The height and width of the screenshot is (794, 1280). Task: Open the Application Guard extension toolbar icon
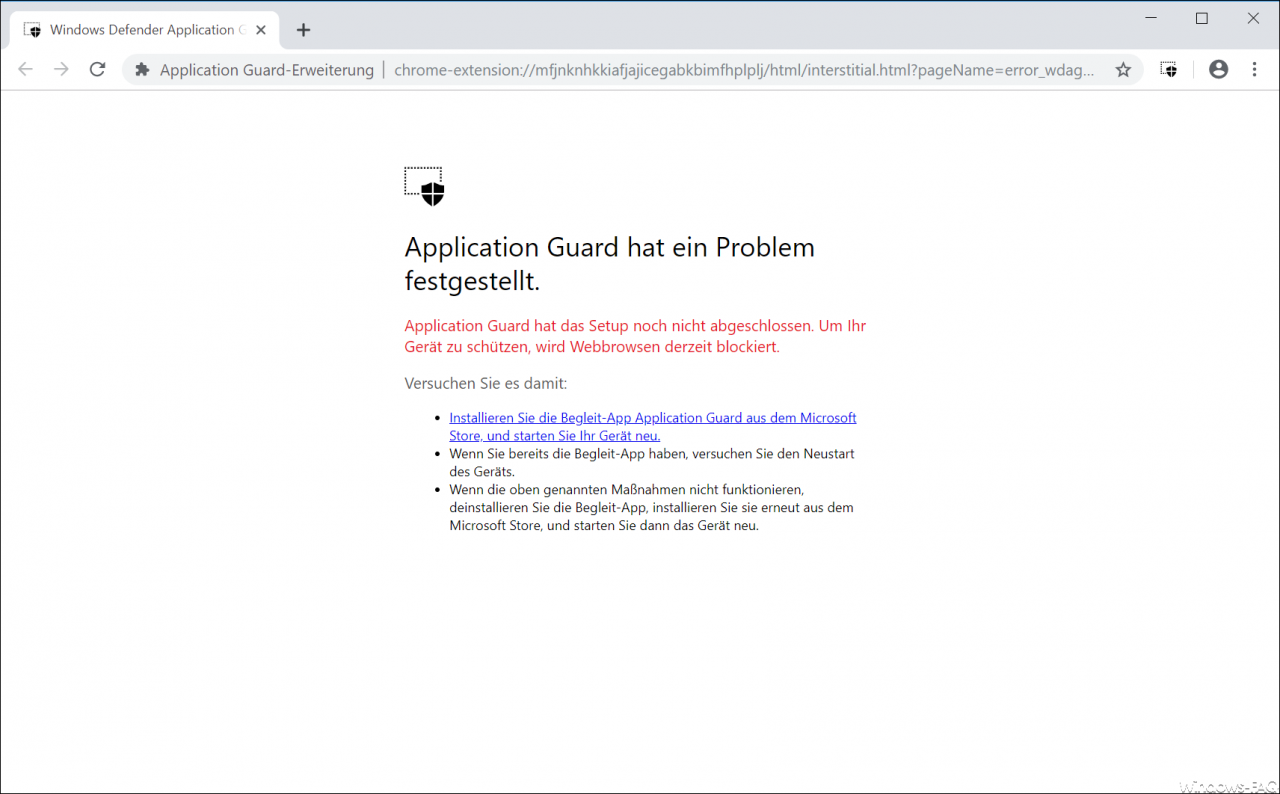point(1168,70)
